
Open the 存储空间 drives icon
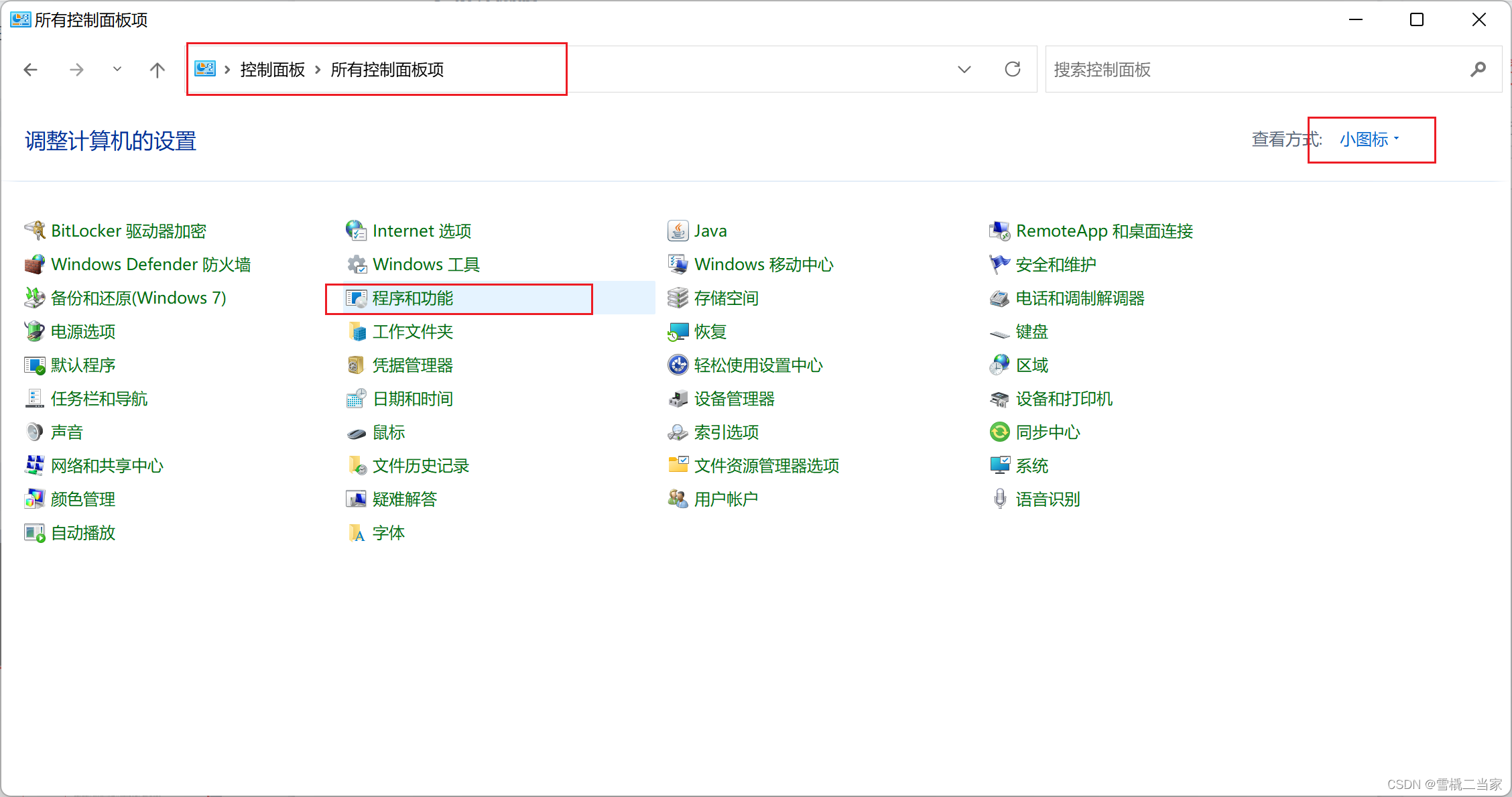[x=678, y=298]
